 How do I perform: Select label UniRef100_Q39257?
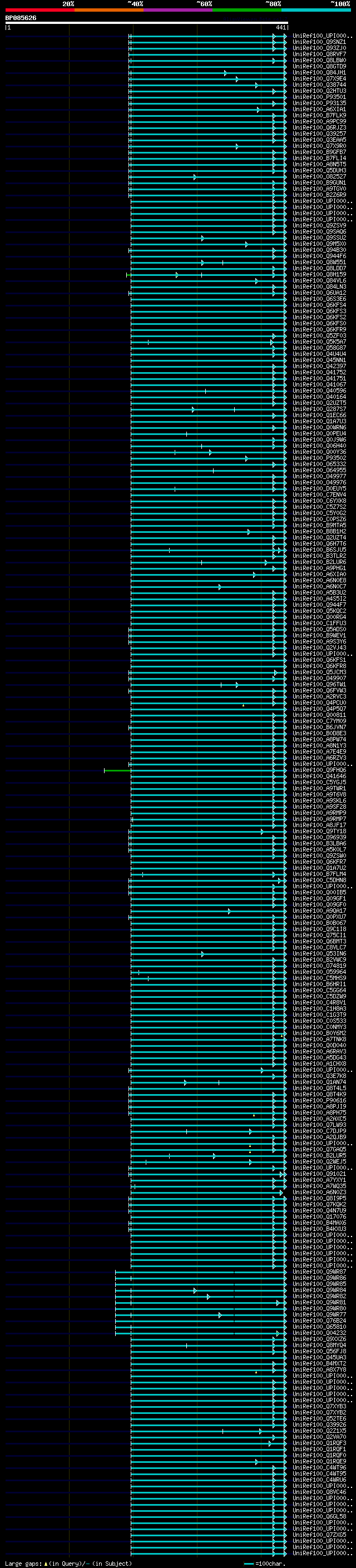[x=319, y=133]
